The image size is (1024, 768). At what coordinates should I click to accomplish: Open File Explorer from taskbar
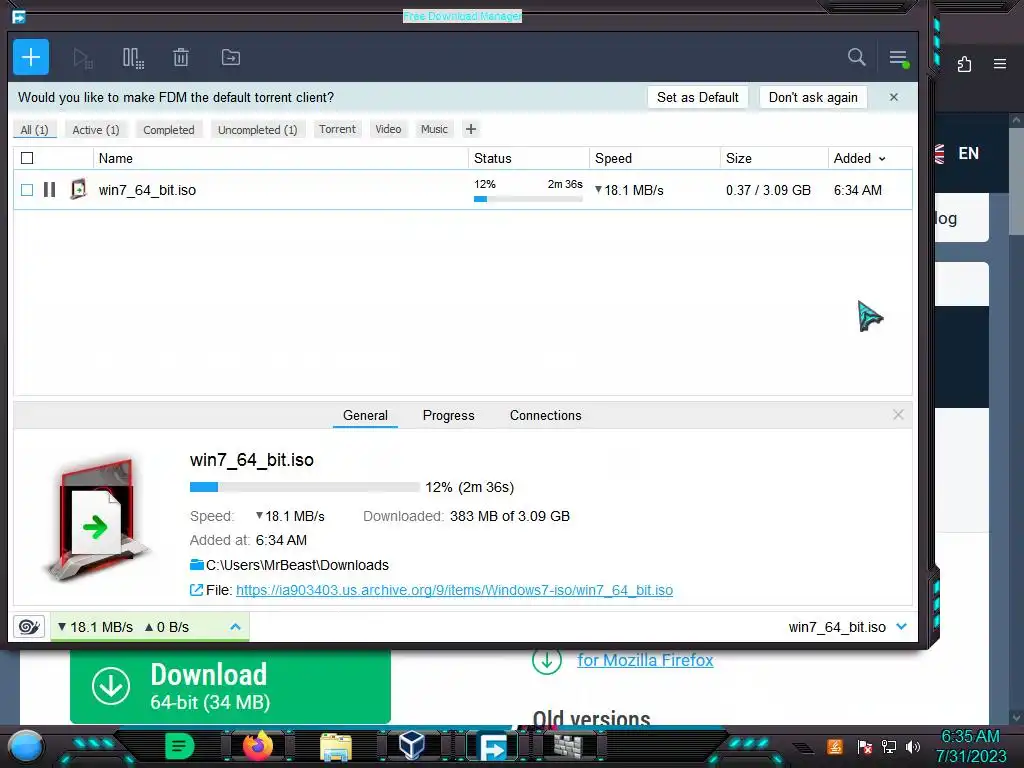coord(336,747)
